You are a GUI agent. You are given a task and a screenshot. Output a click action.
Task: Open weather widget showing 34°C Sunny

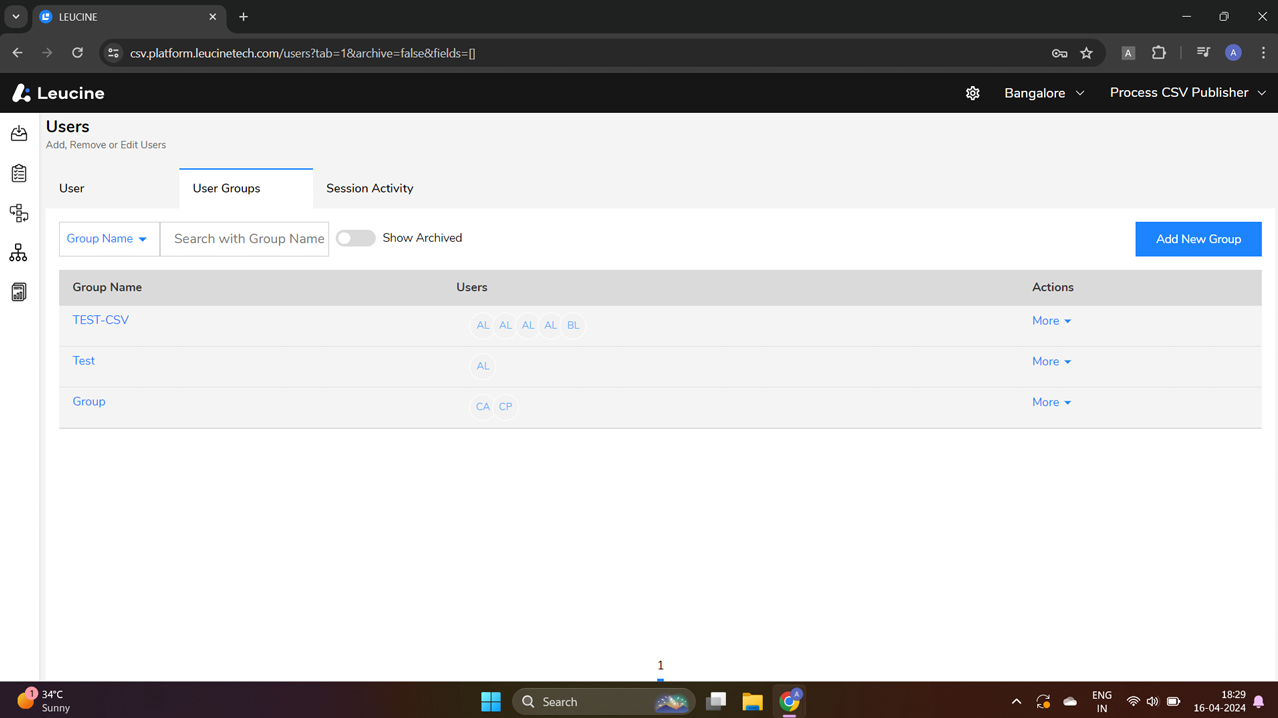(x=45, y=701)
